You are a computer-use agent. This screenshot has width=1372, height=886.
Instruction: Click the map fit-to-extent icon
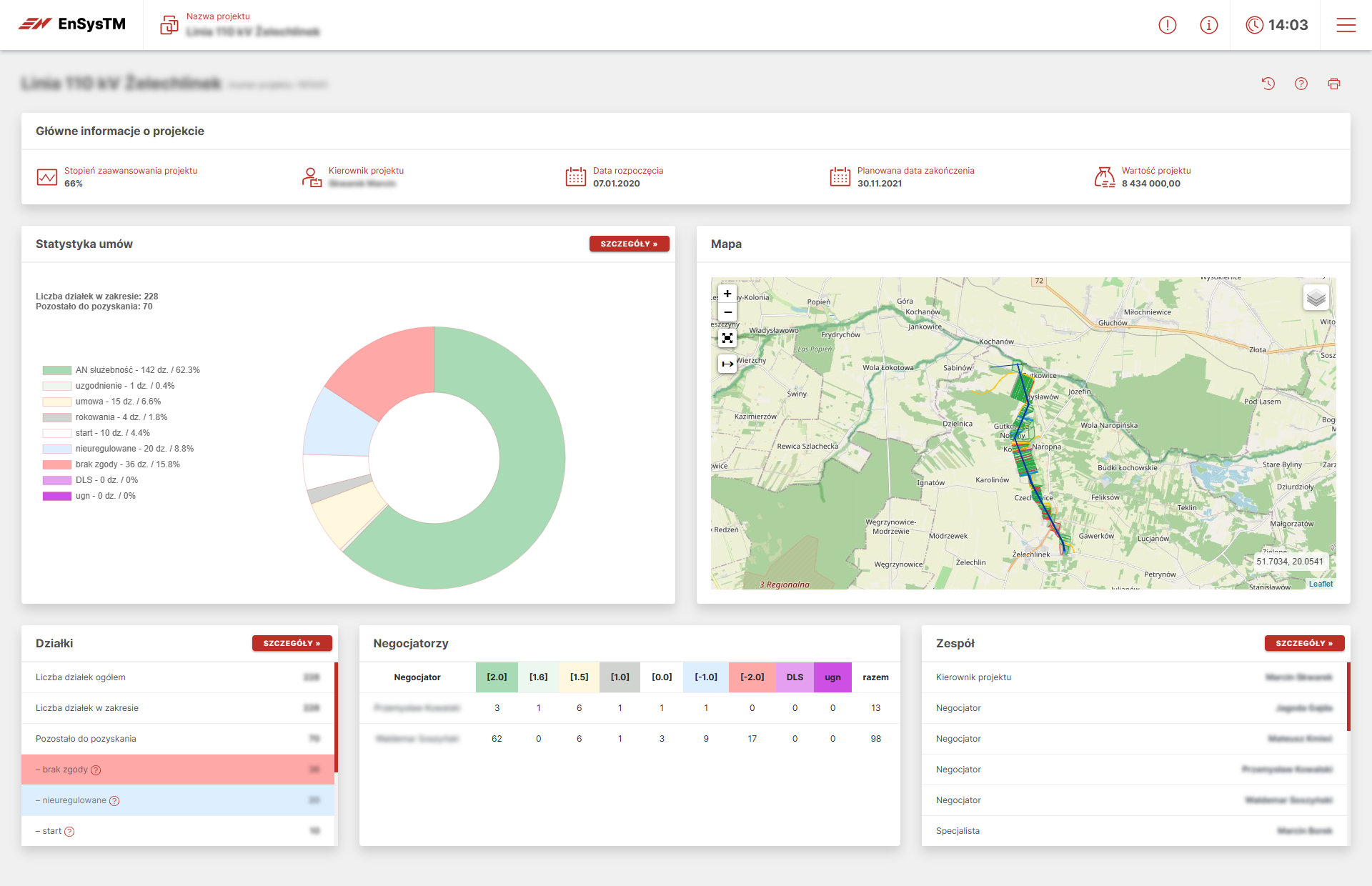(x=727, y=338)
